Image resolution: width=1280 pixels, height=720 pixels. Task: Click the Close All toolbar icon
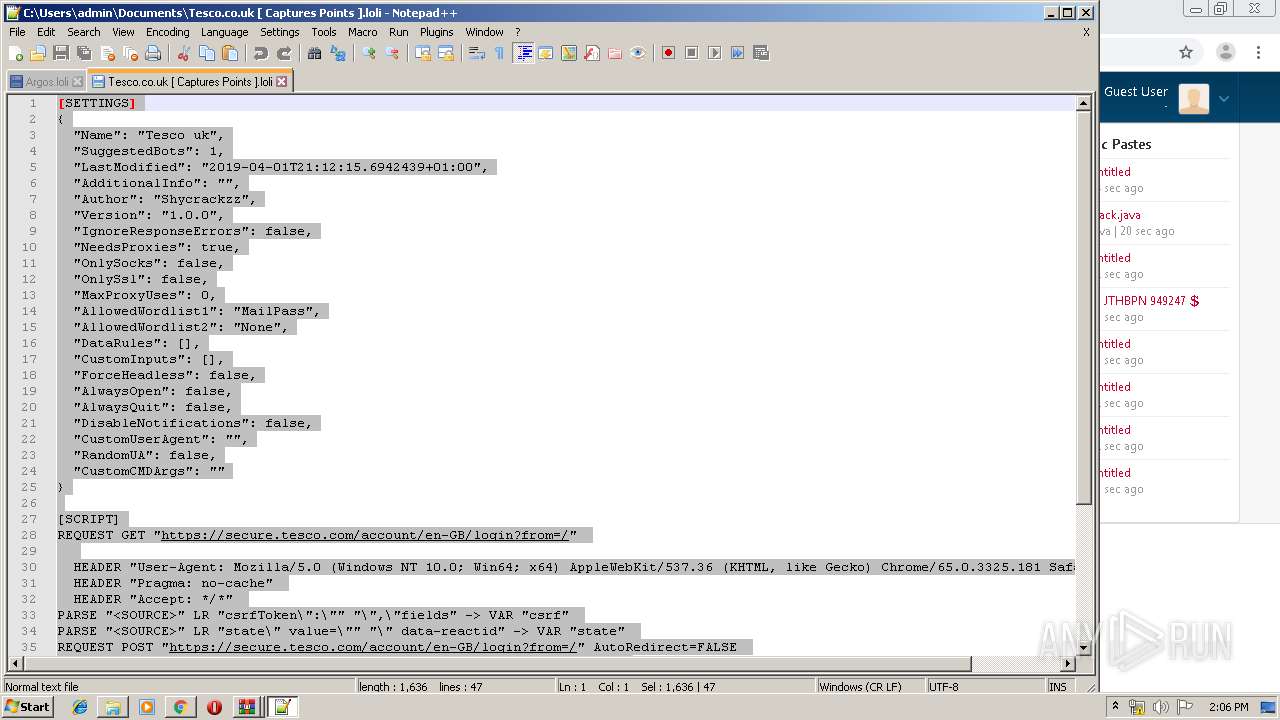130,53
